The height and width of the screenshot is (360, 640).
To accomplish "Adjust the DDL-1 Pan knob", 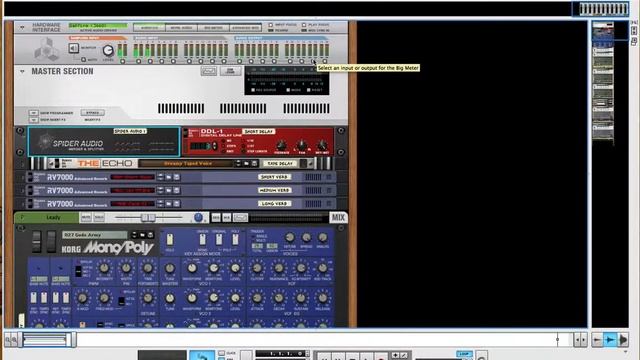I will pyautogui.click(x=302, y=145).
